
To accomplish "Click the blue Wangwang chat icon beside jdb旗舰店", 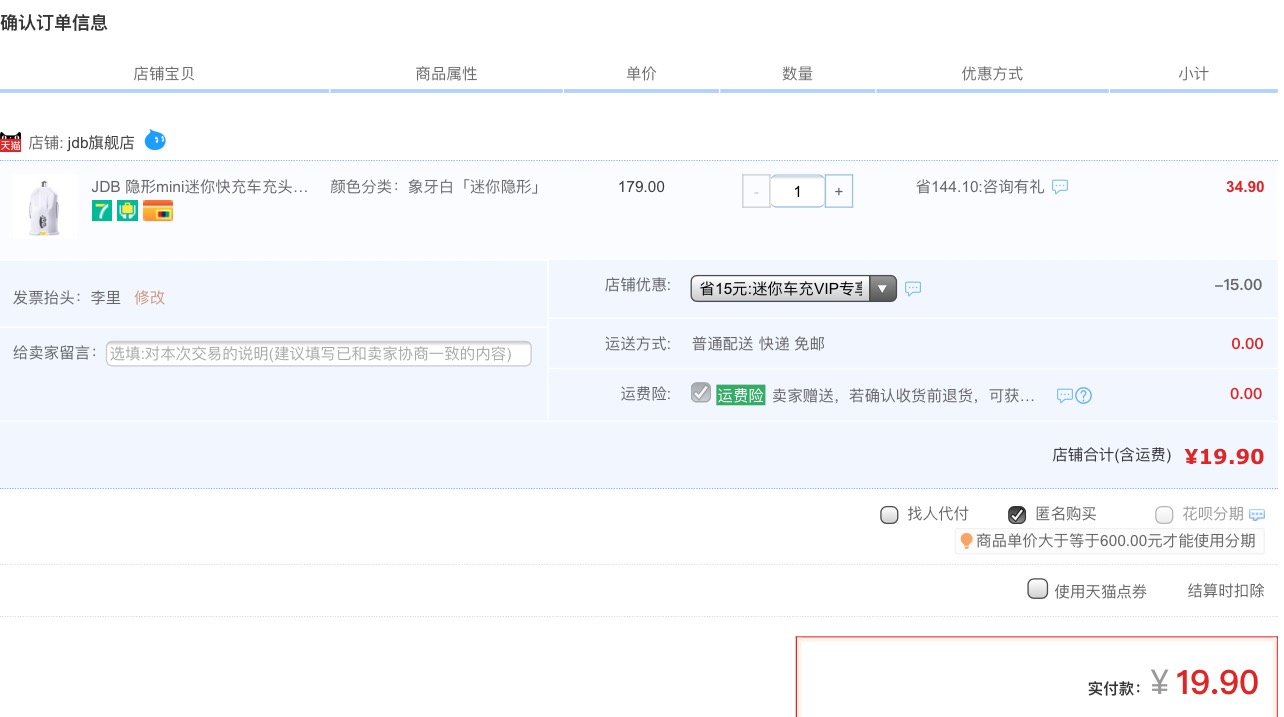I will point(155,140).
